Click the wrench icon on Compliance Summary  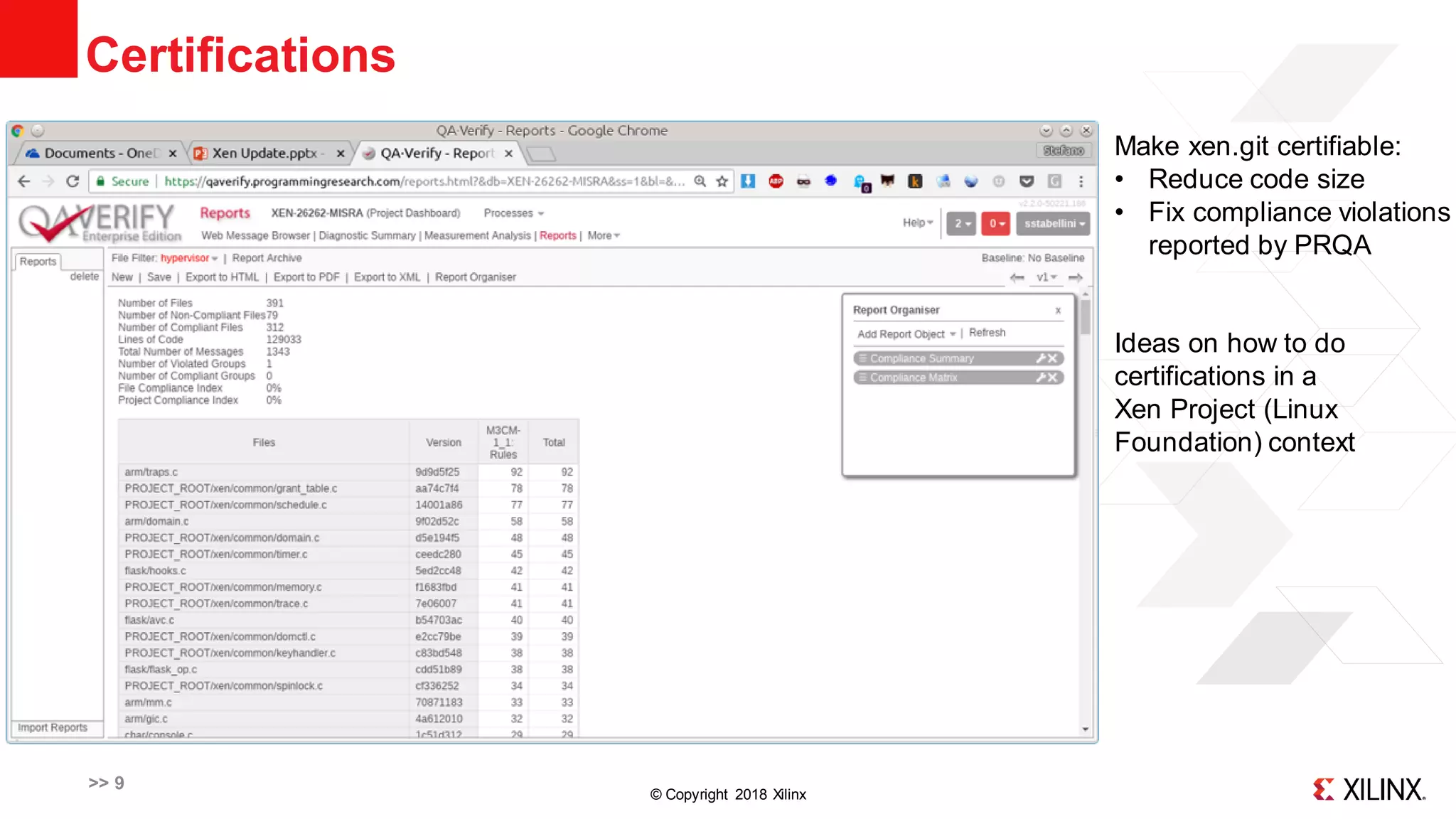1041,358
